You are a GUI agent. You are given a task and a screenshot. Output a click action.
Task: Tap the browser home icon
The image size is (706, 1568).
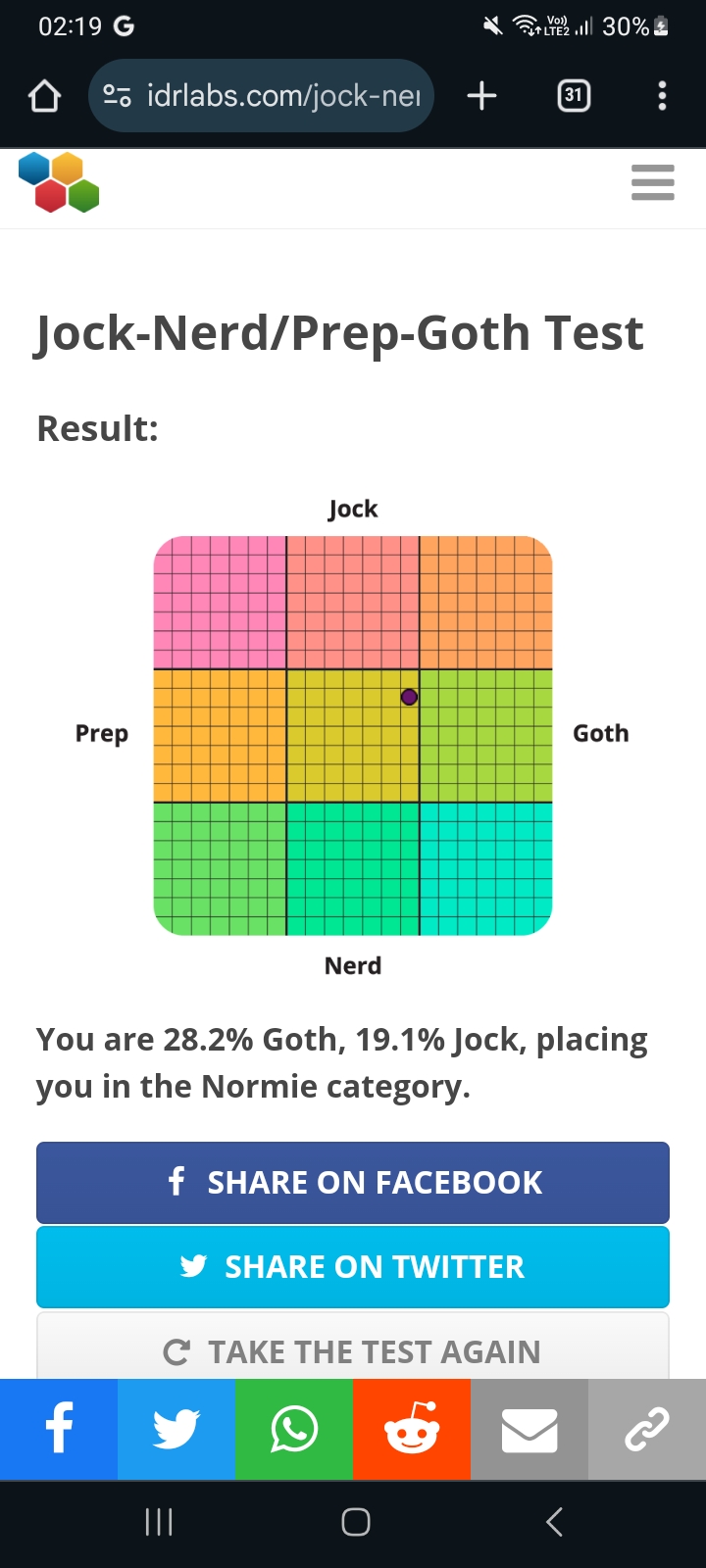click(45, 96)
